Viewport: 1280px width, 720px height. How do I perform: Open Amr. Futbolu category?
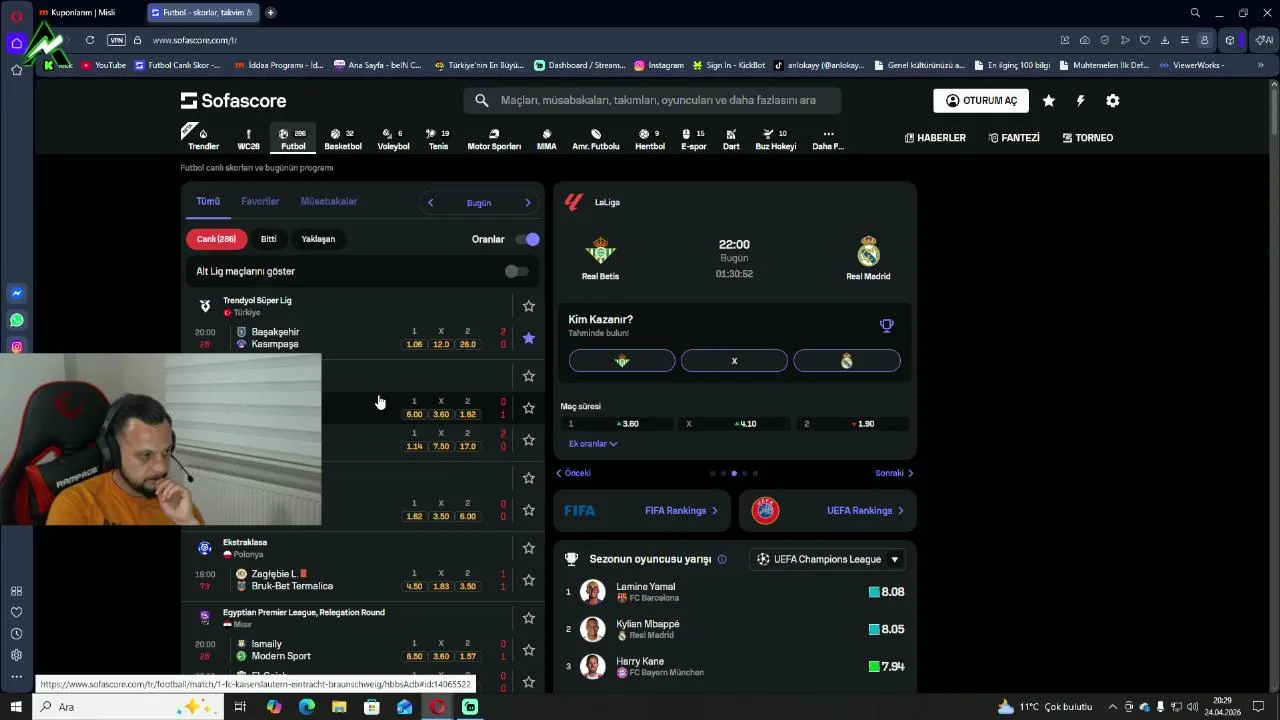tap(596, 139)
